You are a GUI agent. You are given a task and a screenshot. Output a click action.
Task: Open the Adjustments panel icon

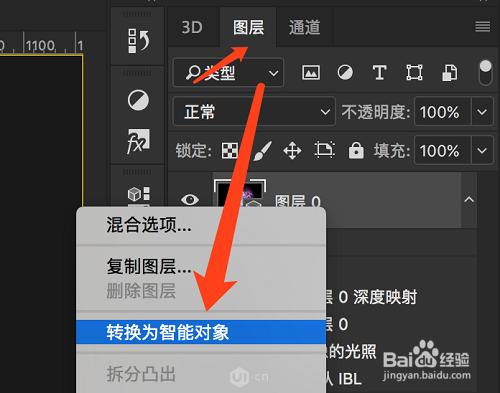pos(138,100)
